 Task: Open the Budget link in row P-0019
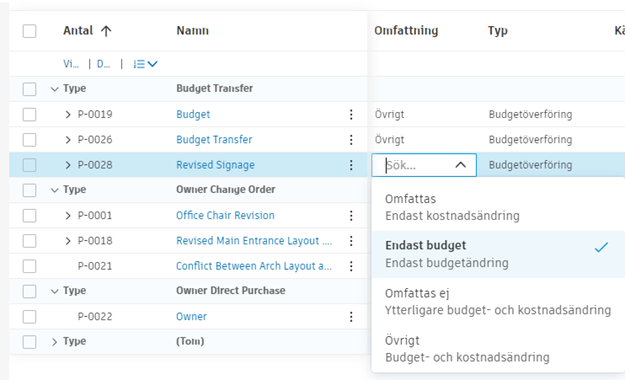click(193, 114)
